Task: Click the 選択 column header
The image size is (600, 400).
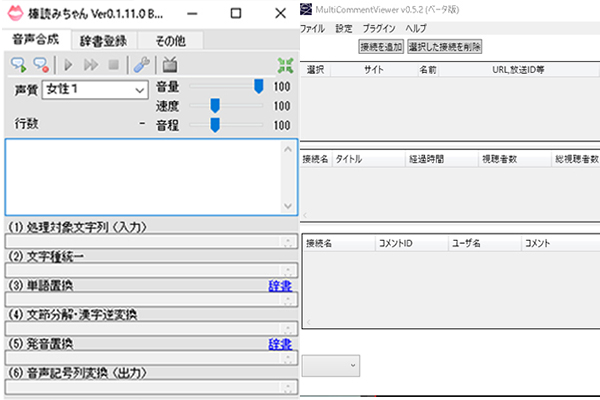Action: [x=316, y=70]
